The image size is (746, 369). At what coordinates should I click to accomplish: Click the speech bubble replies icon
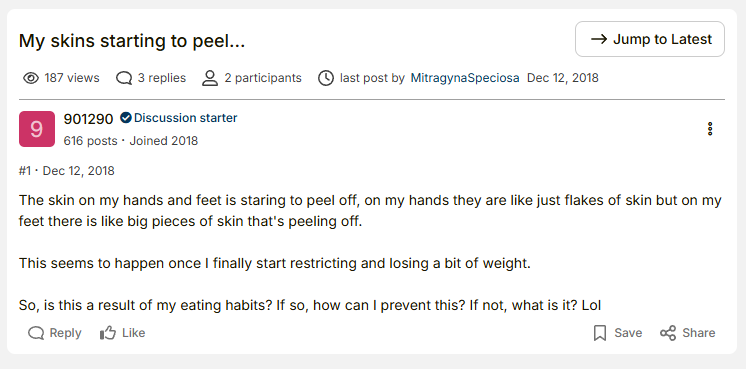point(124,78)
